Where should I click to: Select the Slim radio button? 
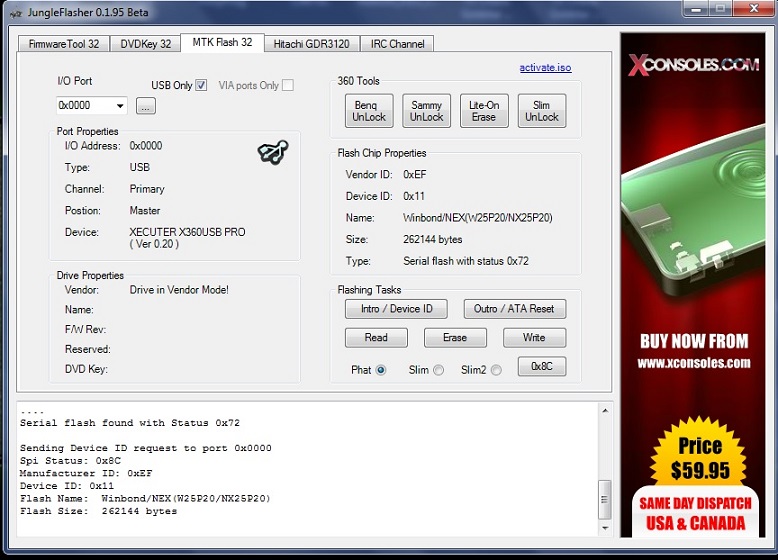tap(439, 370)
